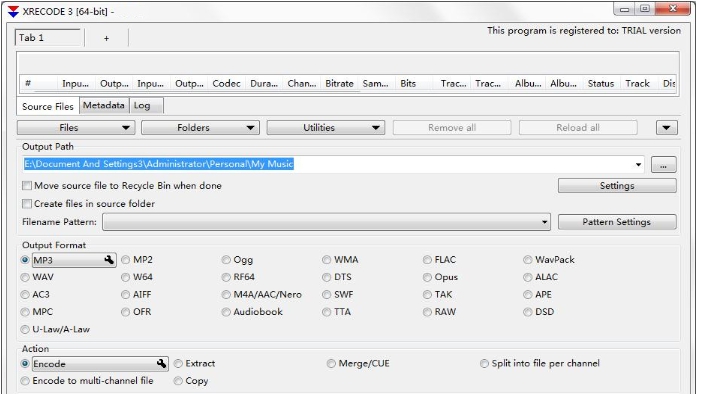Select SWF output format
The width and height of the screenshot is (701, 394).
pyautogui.click(x=327, y=295)
